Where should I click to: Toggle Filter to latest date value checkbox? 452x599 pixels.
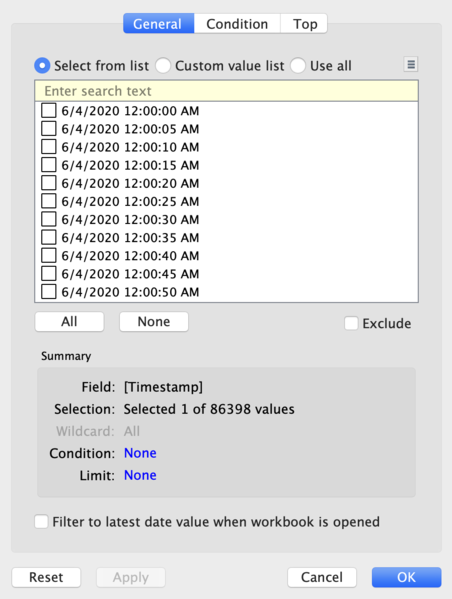pos(41,521)
